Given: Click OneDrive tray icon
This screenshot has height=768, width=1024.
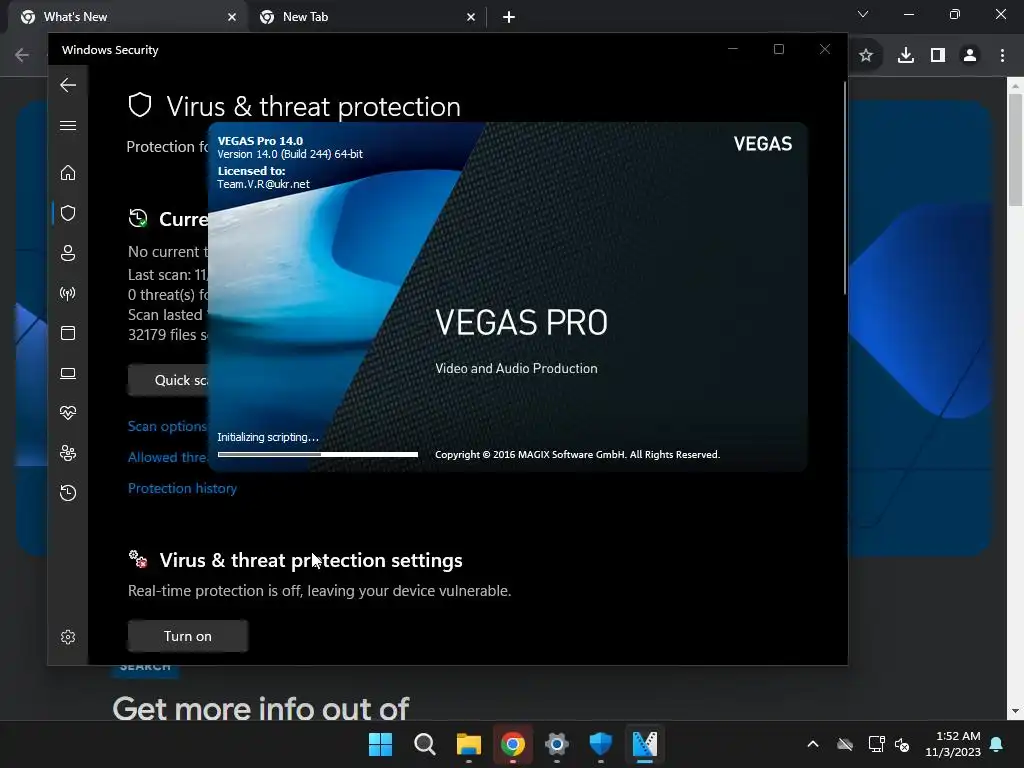Looking at the screenshot, I should point(845,744).
